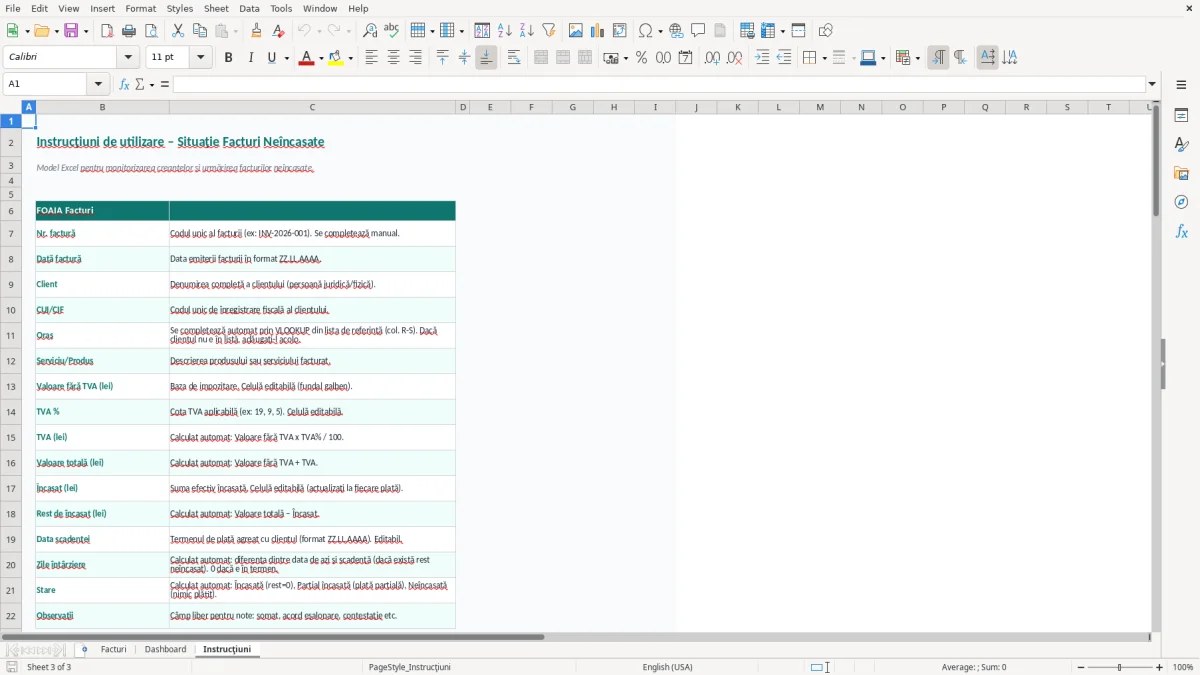Click the Sort Descending icon

tap(527, 31)
